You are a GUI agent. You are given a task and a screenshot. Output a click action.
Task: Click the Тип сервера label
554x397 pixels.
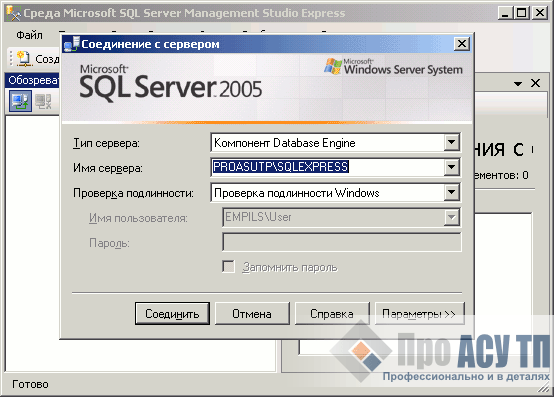(106, 143)
